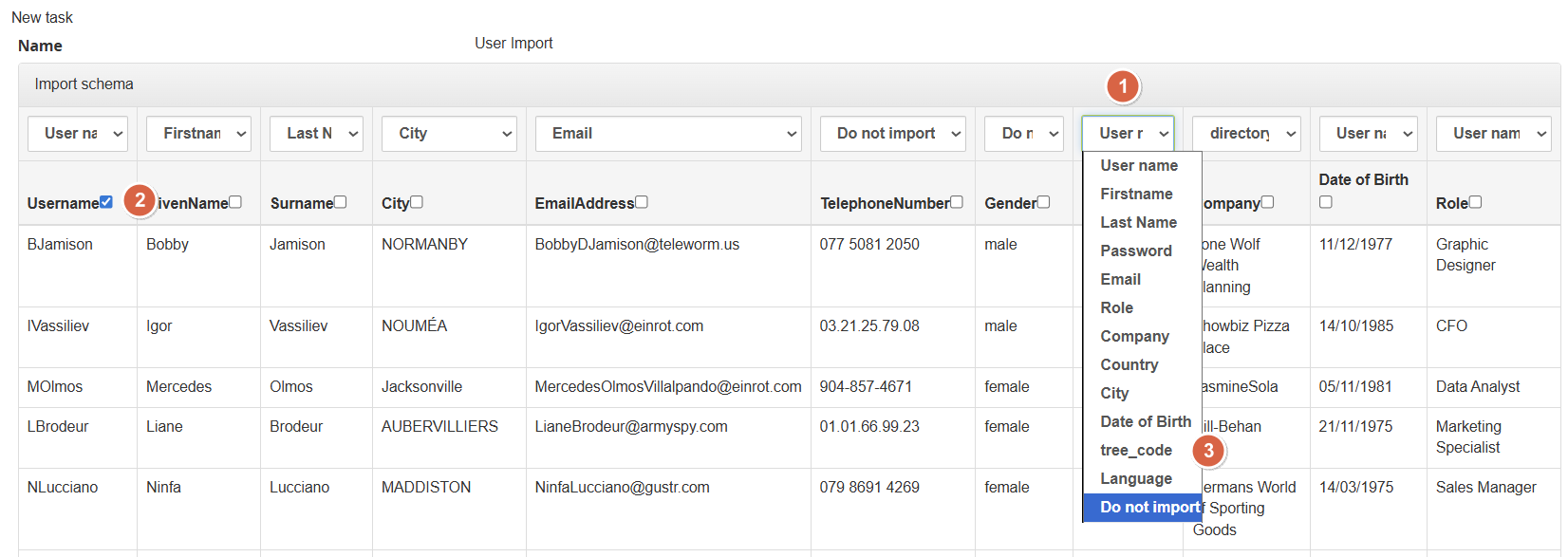Open the first Do not import dropdown

click(x=892, y=134)
